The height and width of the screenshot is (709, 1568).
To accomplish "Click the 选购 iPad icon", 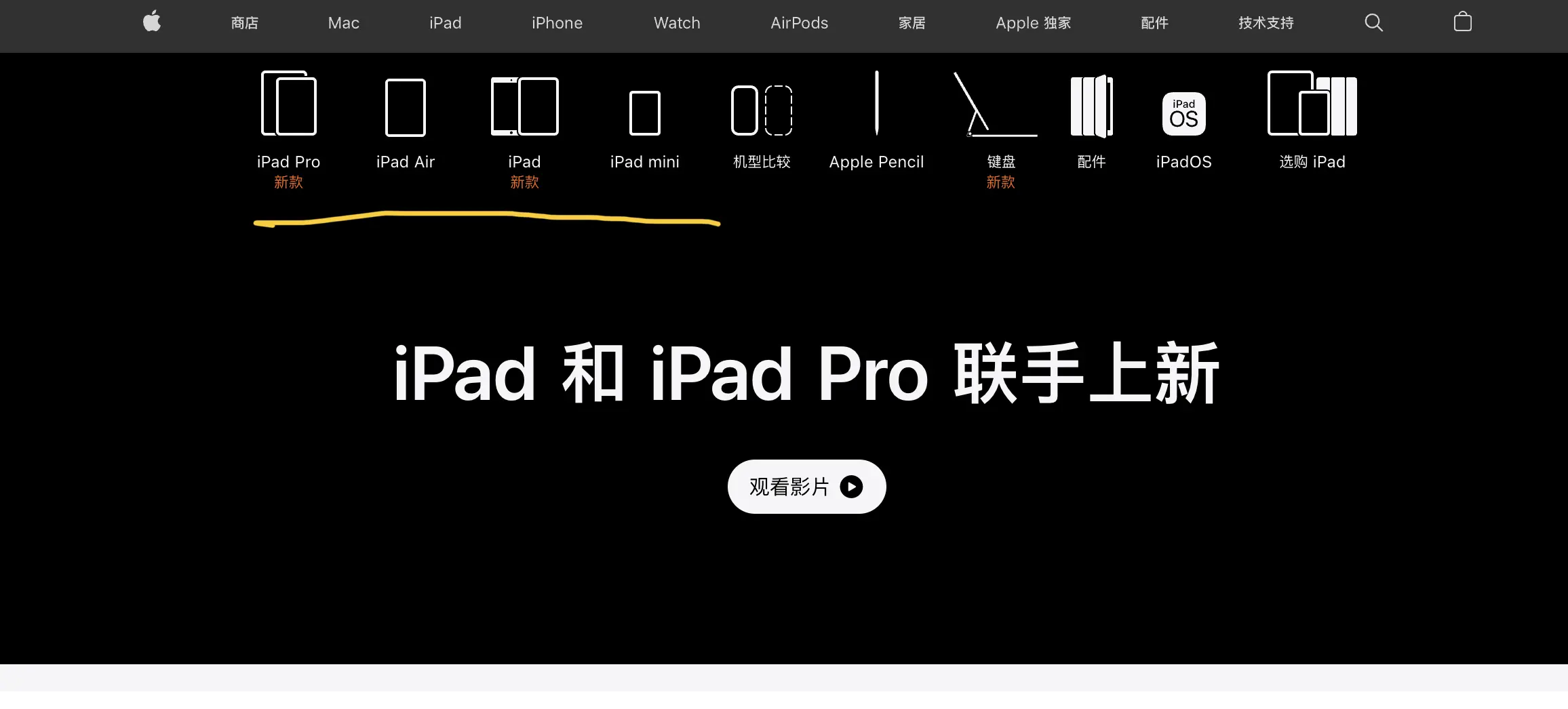I will pyautogui.click(x=1312, y=103).
